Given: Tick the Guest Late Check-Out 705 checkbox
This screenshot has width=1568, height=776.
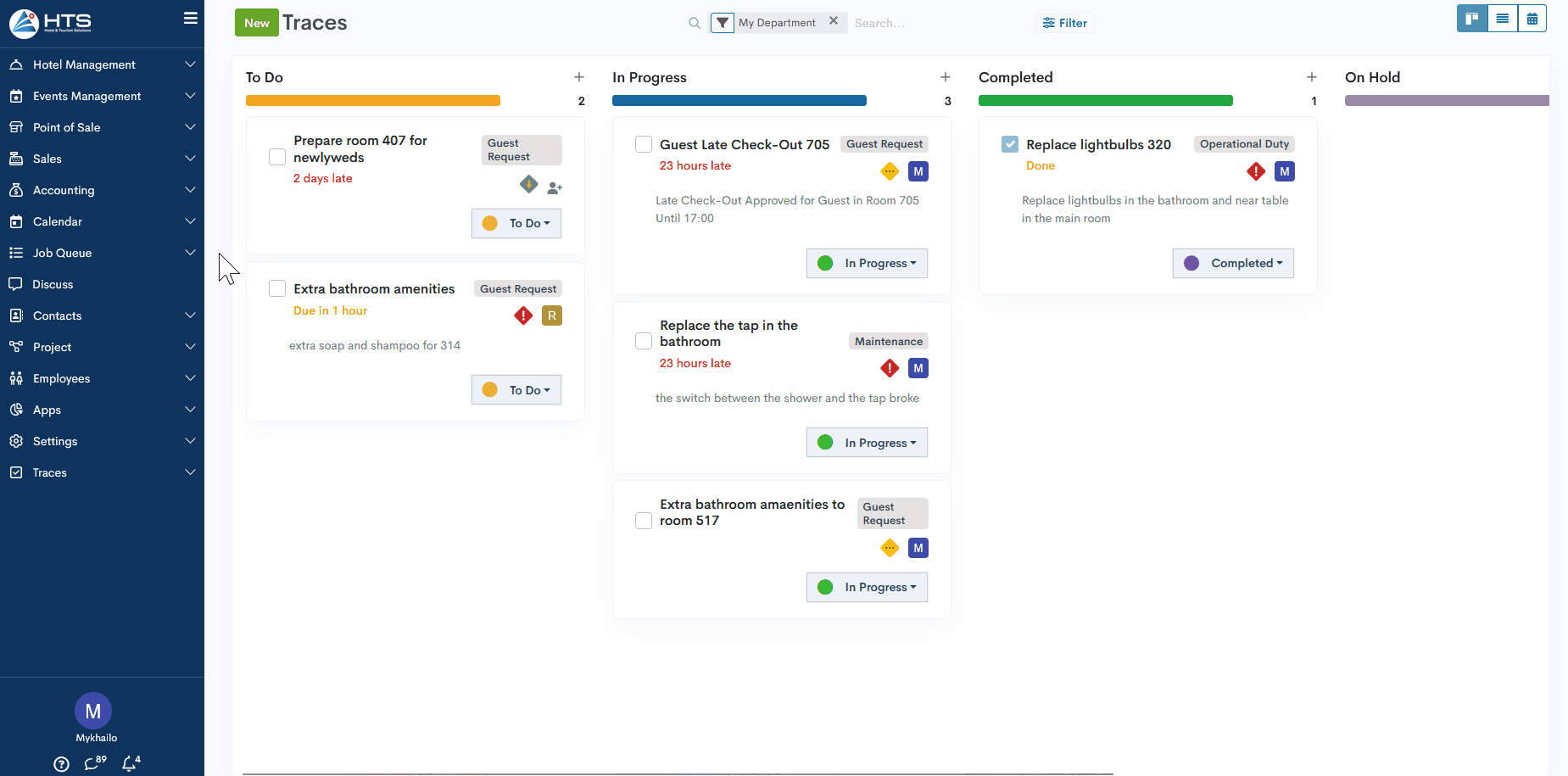Looking at the screenshot, I should [644, 144].
